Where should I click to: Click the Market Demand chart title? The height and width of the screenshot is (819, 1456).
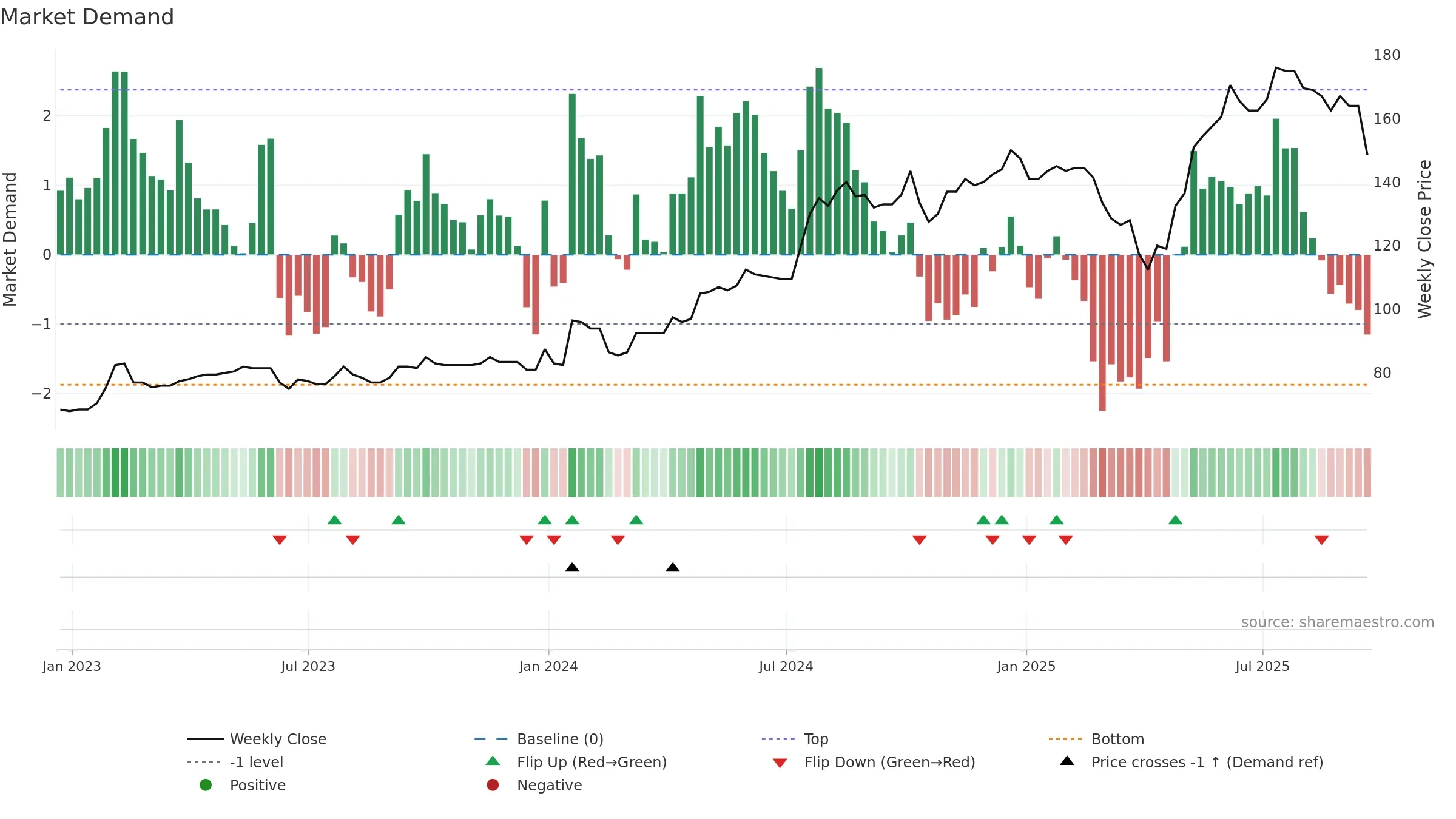pos(87,17)
